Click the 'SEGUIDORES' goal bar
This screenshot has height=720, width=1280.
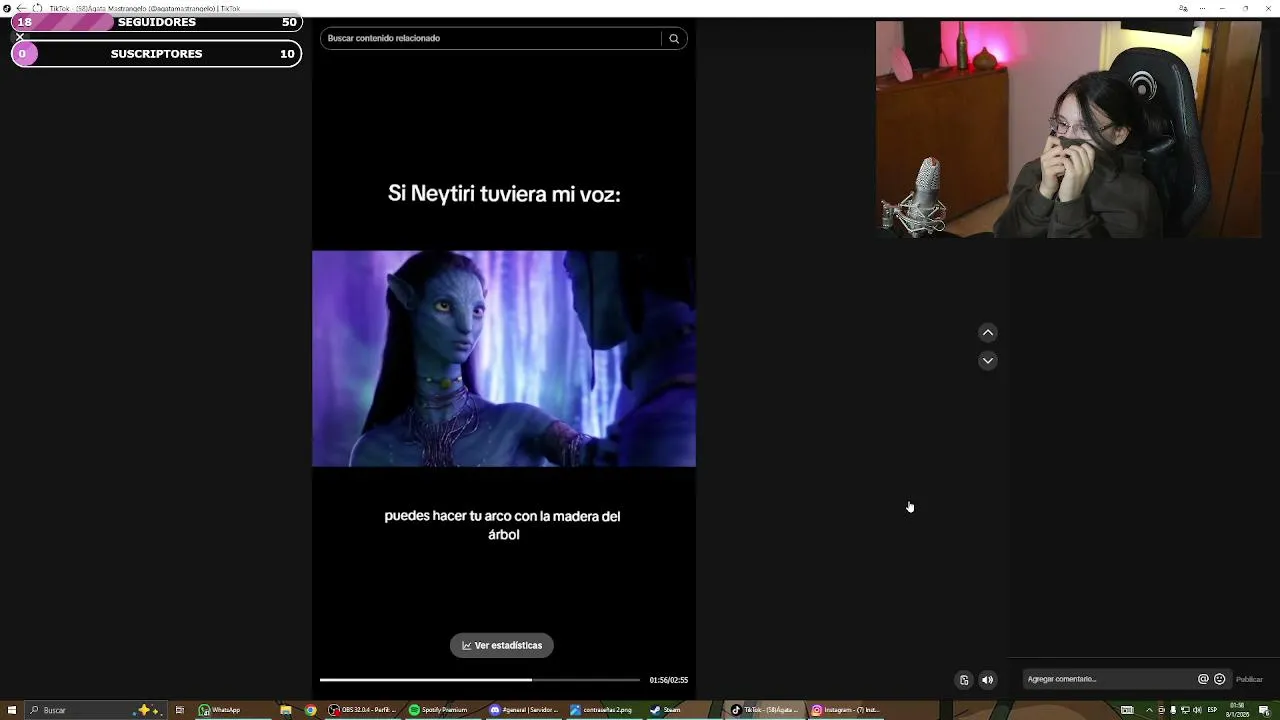156,22
